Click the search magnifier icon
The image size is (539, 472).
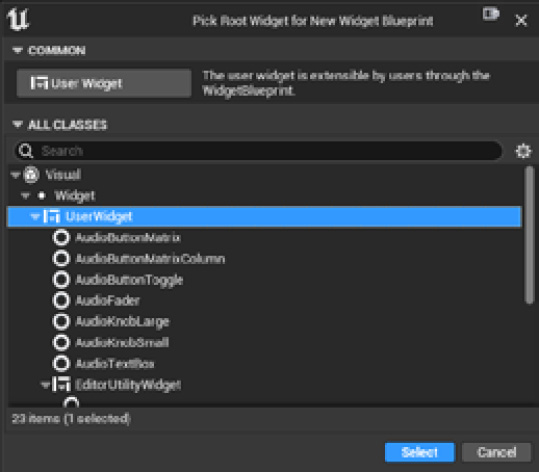(26, 151)
